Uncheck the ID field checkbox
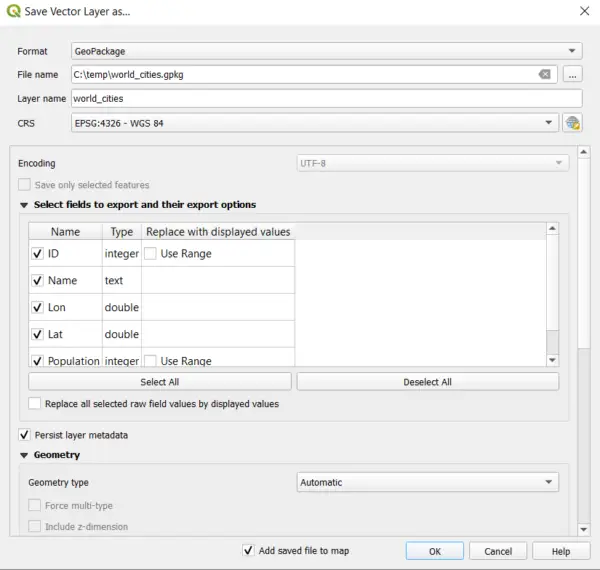The width and height of the screenshot is (600, 570). [38, 254]
